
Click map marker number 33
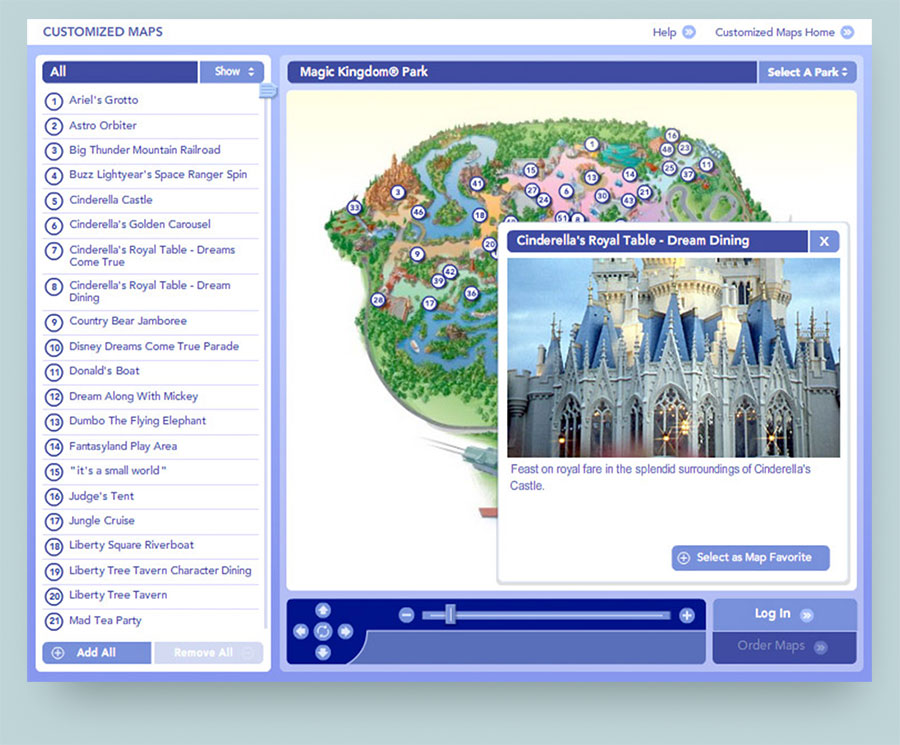point(354,208)
